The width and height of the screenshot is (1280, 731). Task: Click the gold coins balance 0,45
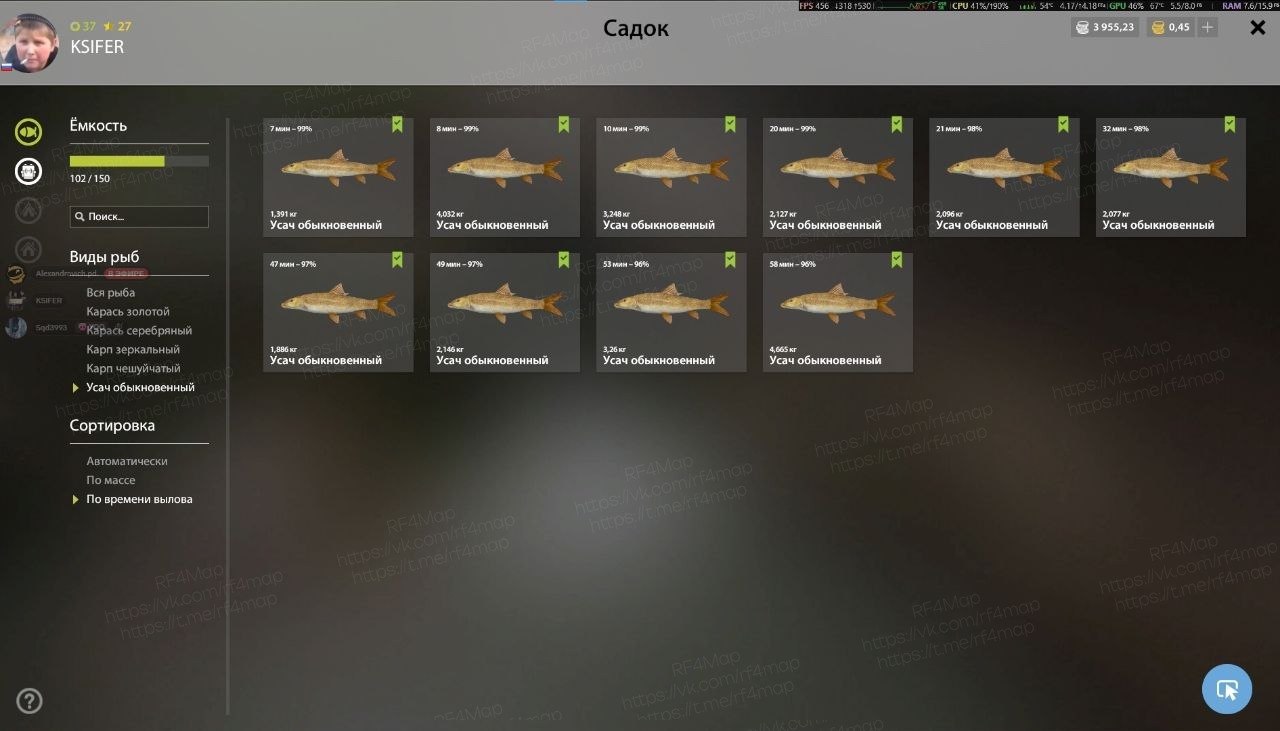[1170, 27]
